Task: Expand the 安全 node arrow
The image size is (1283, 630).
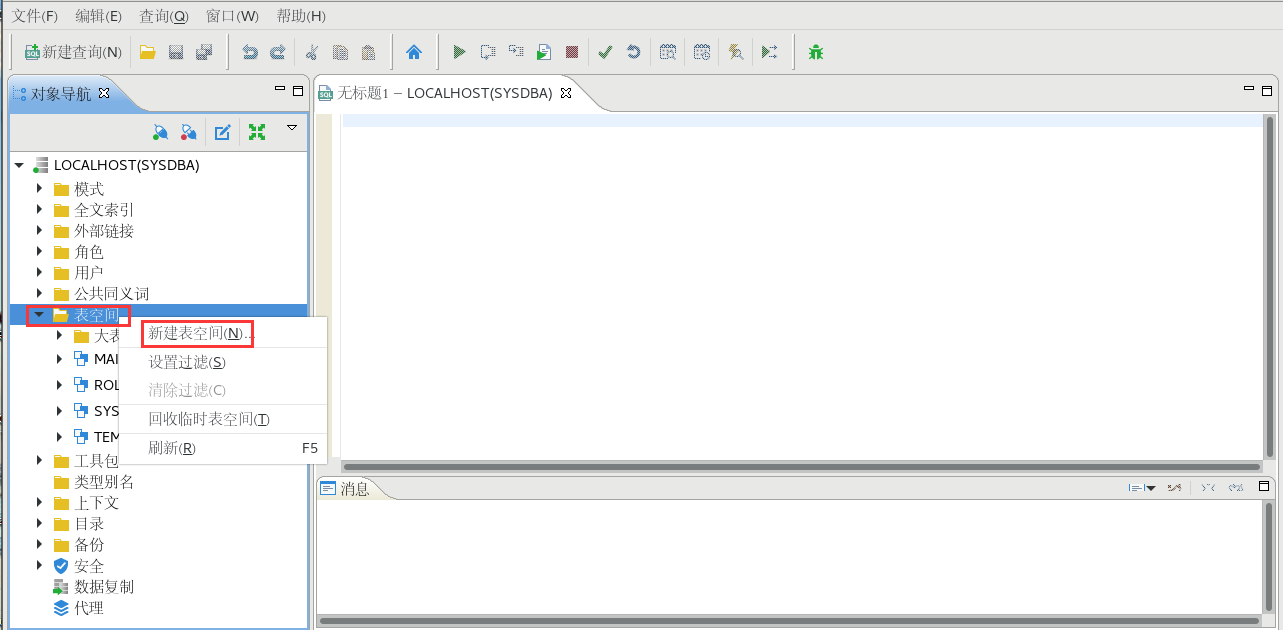Action: coord(39,565)
